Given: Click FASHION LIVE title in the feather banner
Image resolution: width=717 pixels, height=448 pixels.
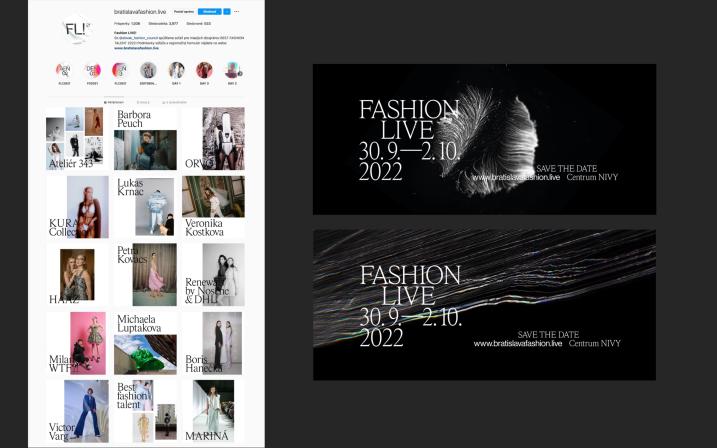Looking at the screenshot, I should point(408,120).
